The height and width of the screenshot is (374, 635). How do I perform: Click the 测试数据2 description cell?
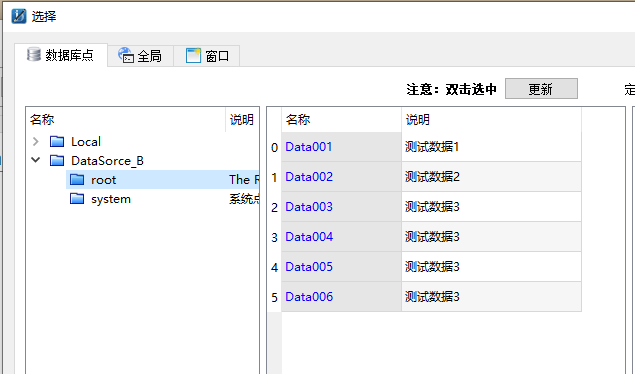(491, 176)
